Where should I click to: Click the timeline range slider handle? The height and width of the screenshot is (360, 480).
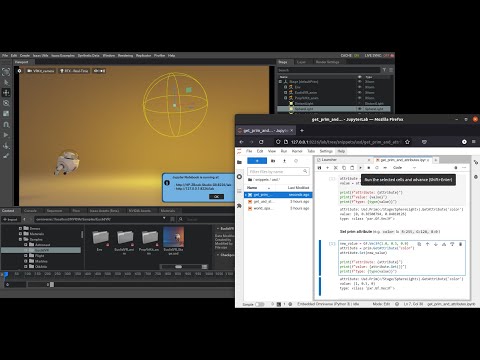click(x=52, y=284)
